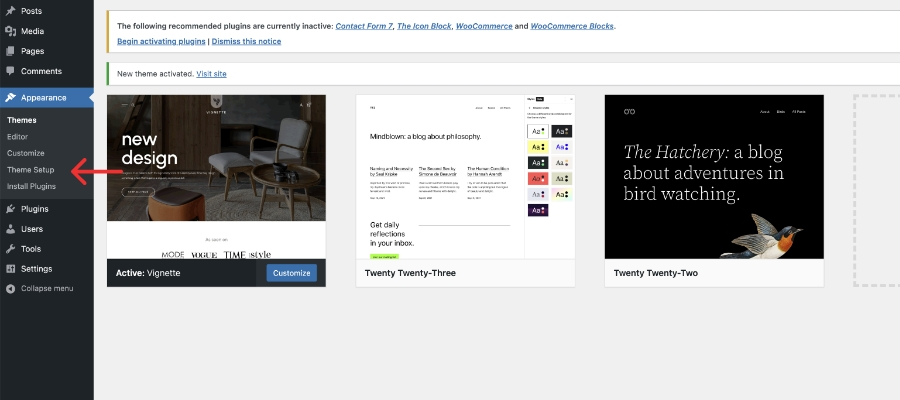This screenshot has width=900, height=400.
Task: Click the Users person icon
Action: coord(10,229)
